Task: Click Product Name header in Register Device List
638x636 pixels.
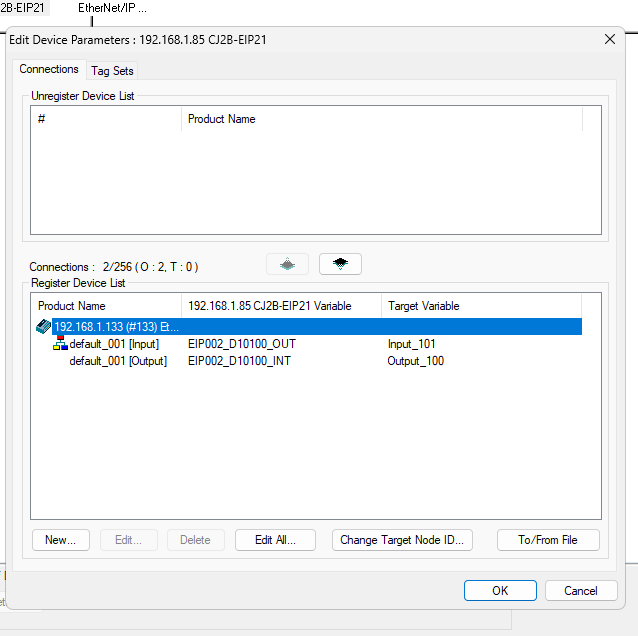Action: [107, 306]
